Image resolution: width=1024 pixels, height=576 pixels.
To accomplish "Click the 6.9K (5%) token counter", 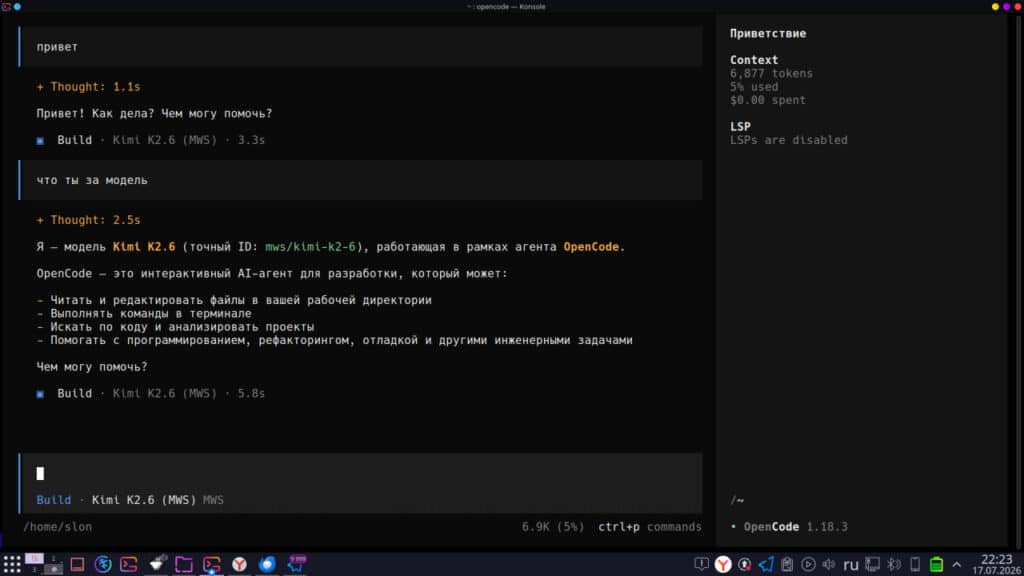I will 552,527.
